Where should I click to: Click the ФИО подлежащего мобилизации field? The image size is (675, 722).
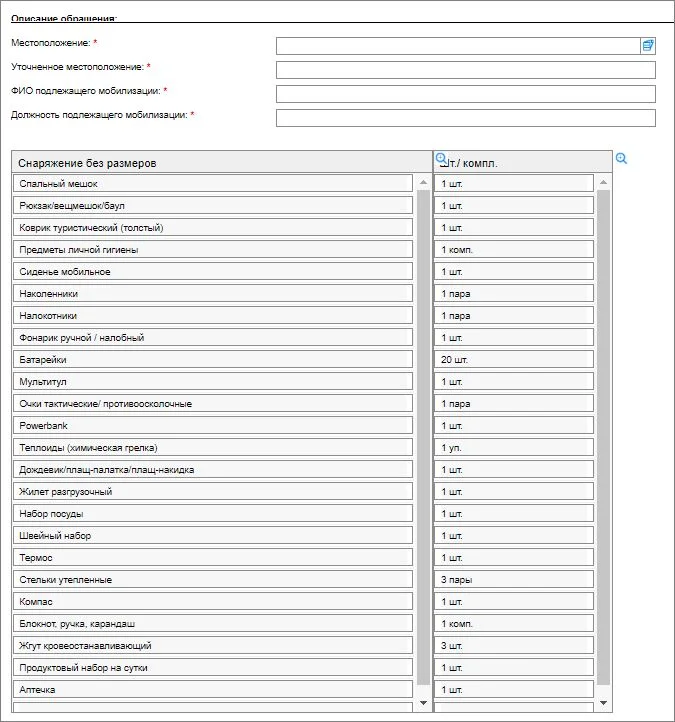[x=465, y=94]
